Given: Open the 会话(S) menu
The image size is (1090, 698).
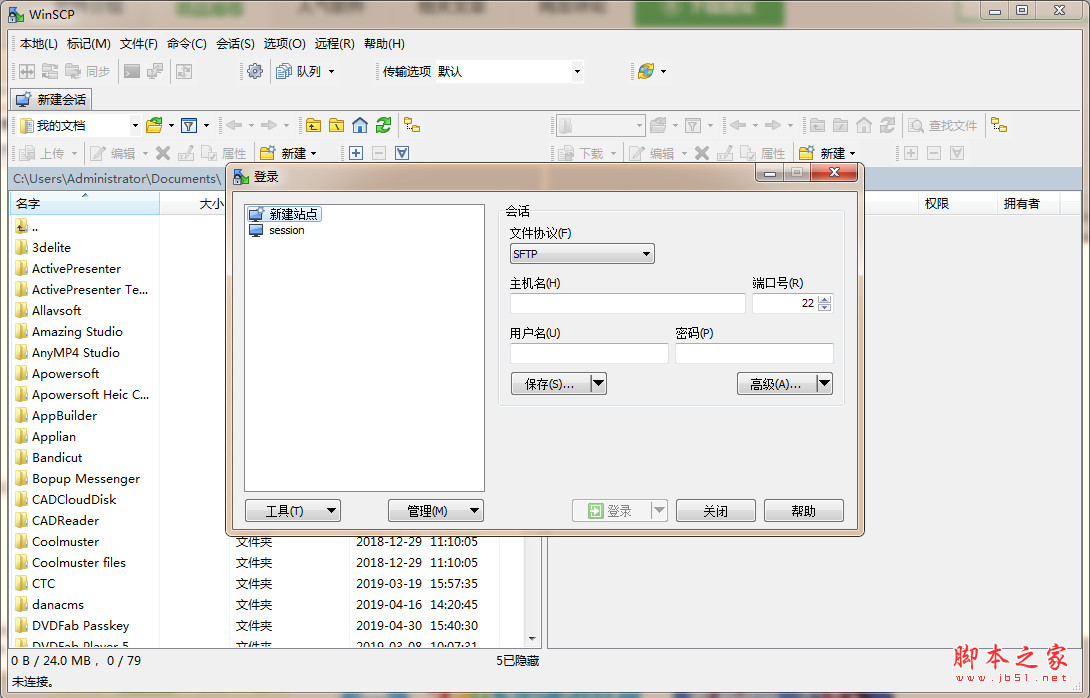Looking at the screenshot, I should coord(236,44).
